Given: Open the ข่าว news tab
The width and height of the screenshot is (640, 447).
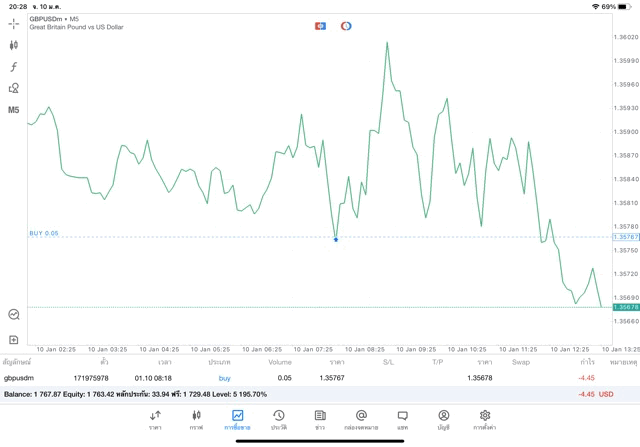Looking at the screenshot, I should tap(320, 420).
